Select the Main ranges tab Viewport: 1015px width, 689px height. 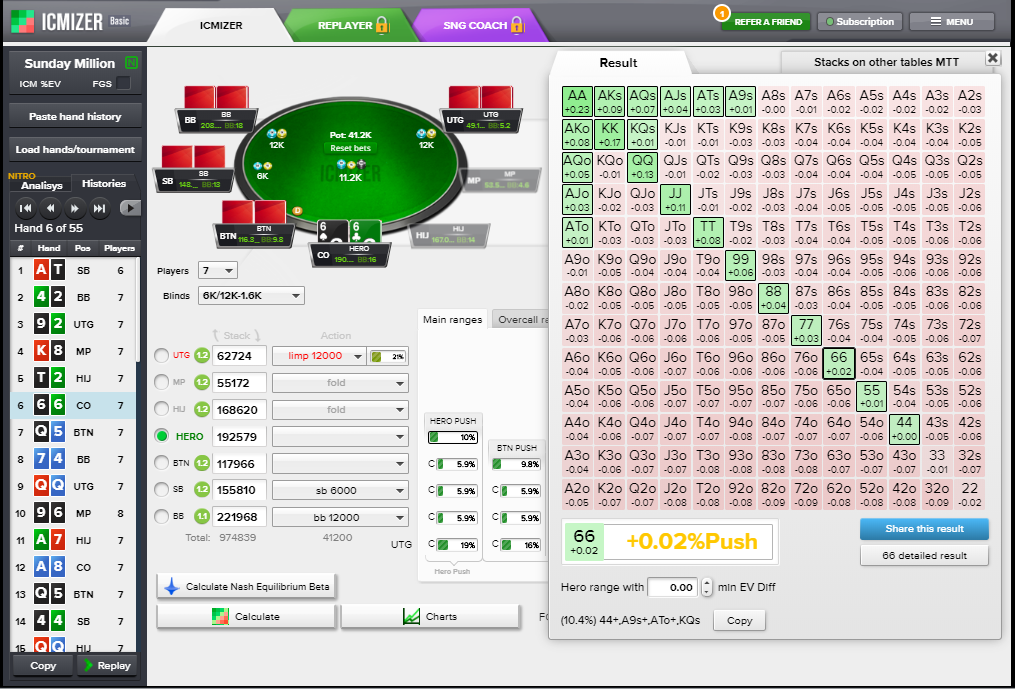pyautogui.click(x=452, y=319)
